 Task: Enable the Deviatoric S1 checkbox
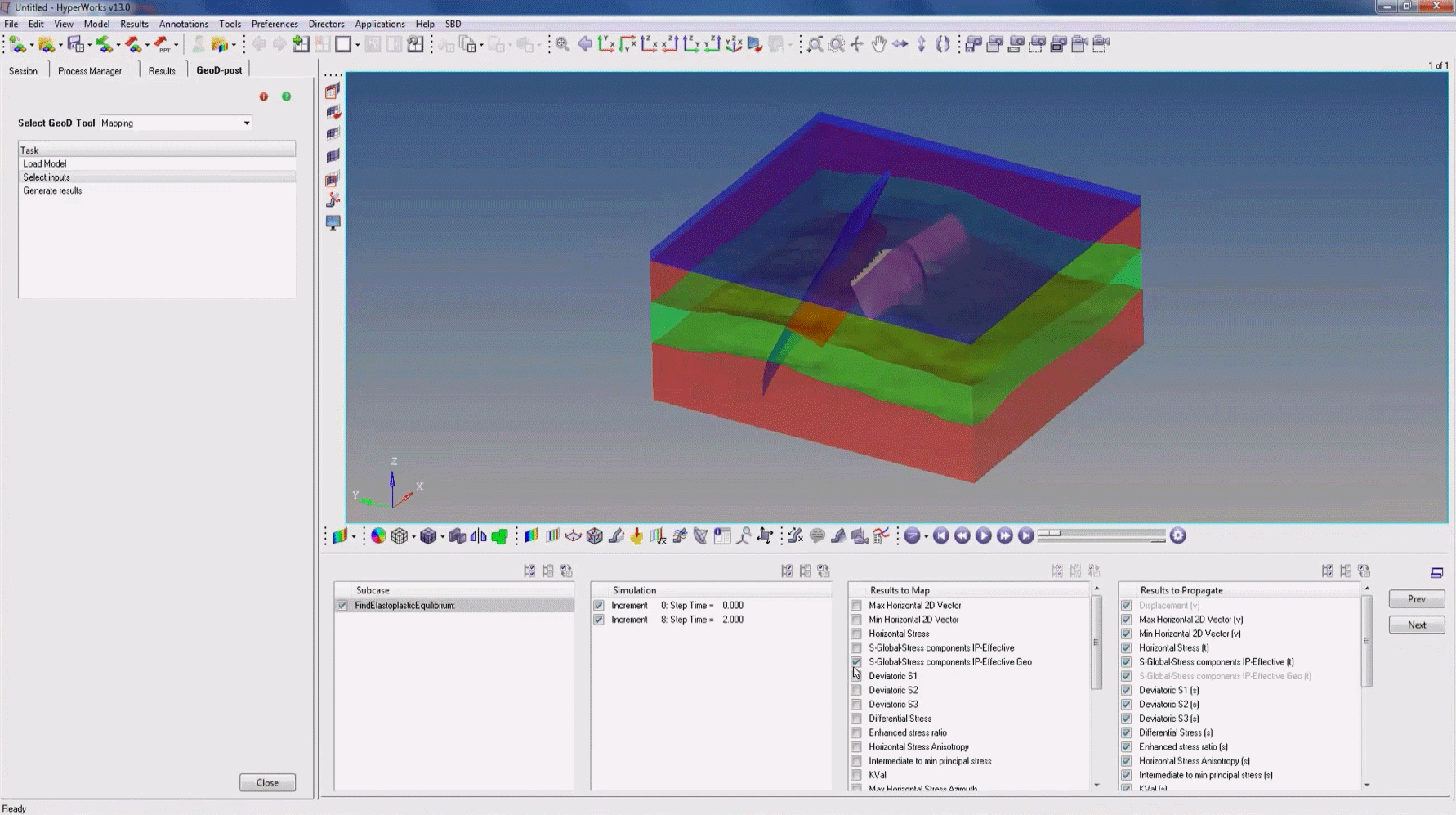856,676
